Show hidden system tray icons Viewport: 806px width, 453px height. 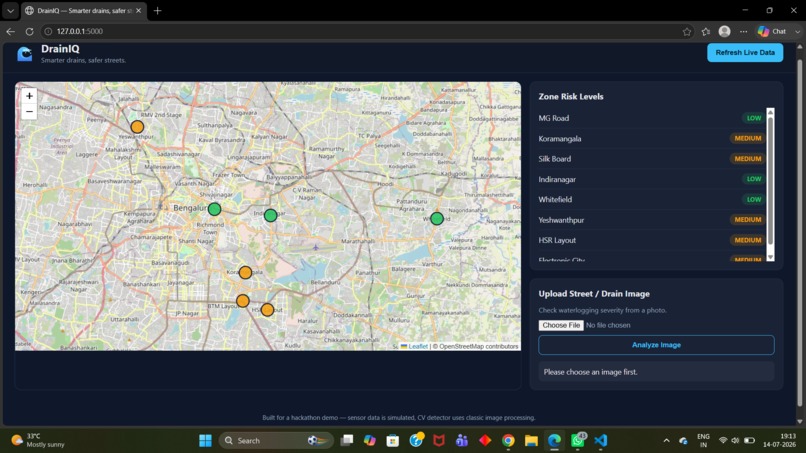666,441
